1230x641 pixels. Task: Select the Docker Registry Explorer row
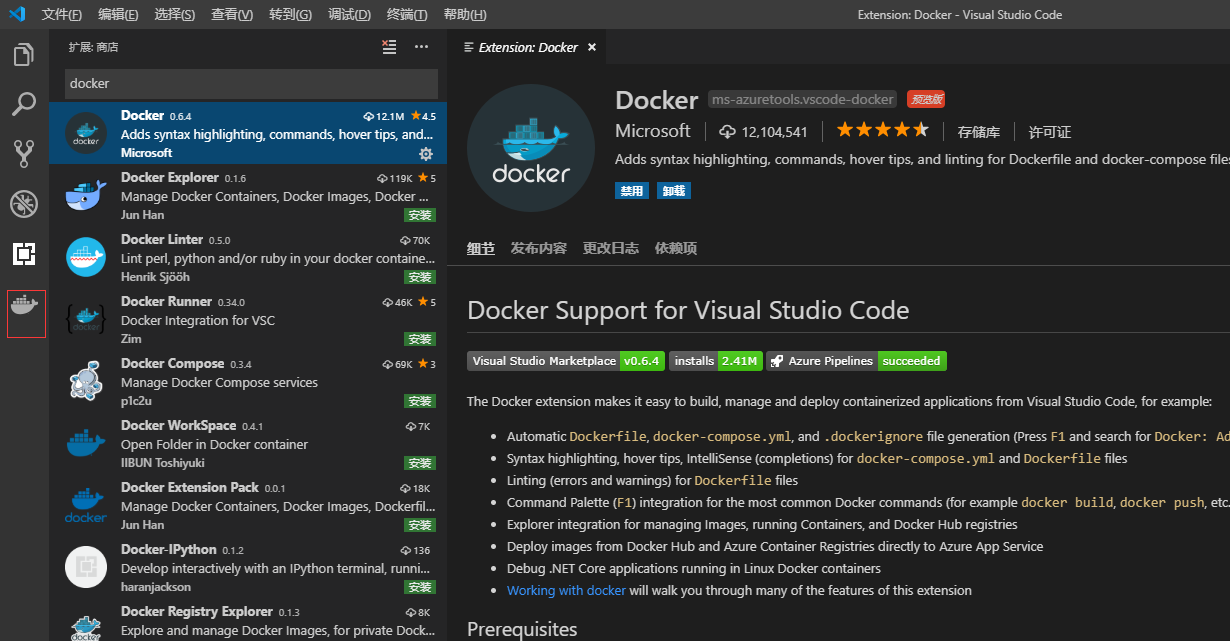248,621
